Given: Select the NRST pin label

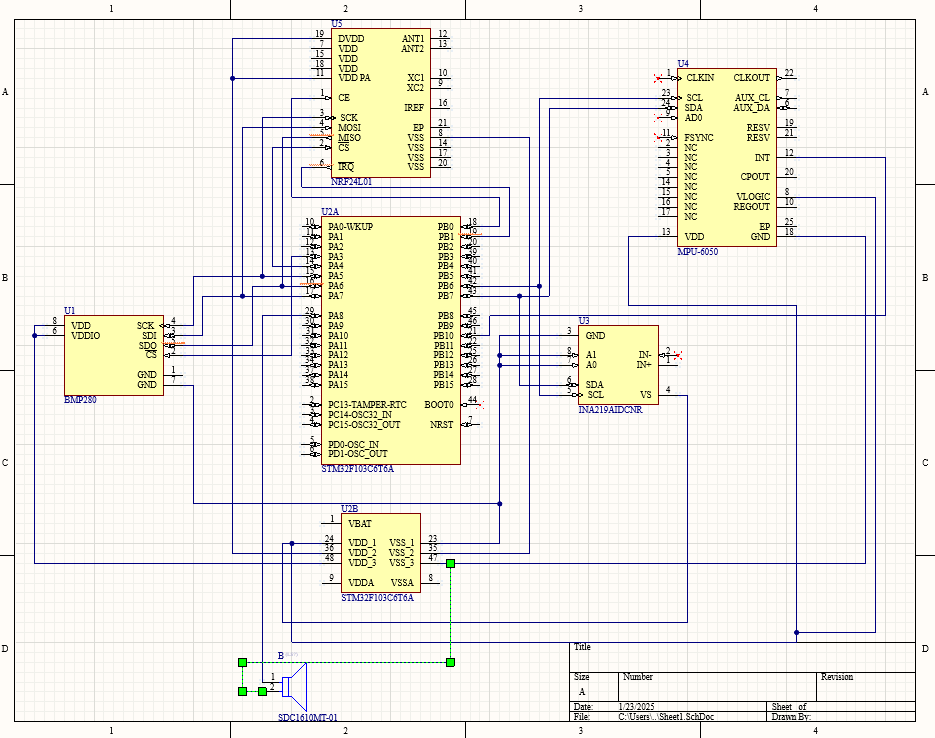Looking at the screenshot, I should (x=442, y=425).
